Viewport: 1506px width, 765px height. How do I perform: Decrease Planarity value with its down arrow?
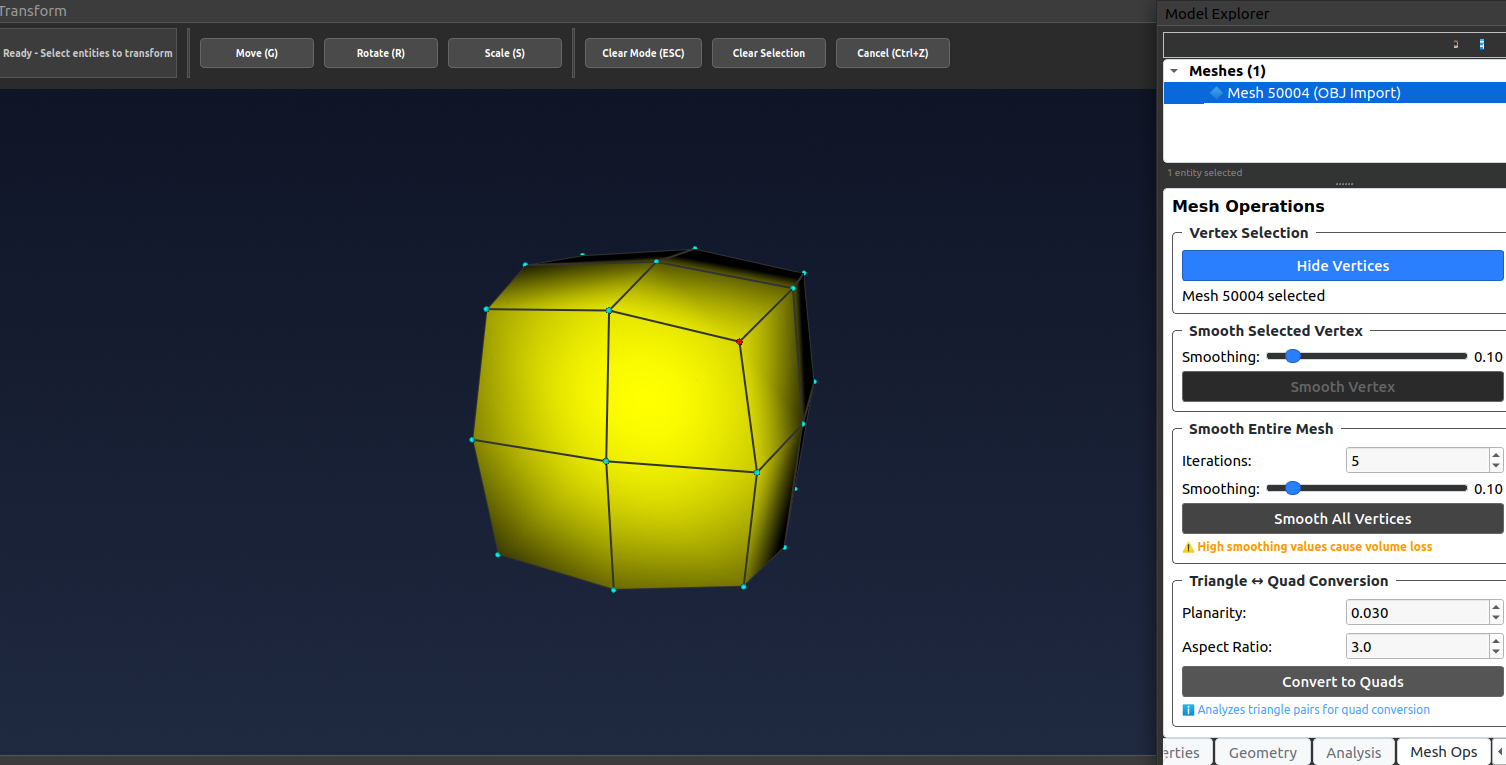pos(1497,618)
